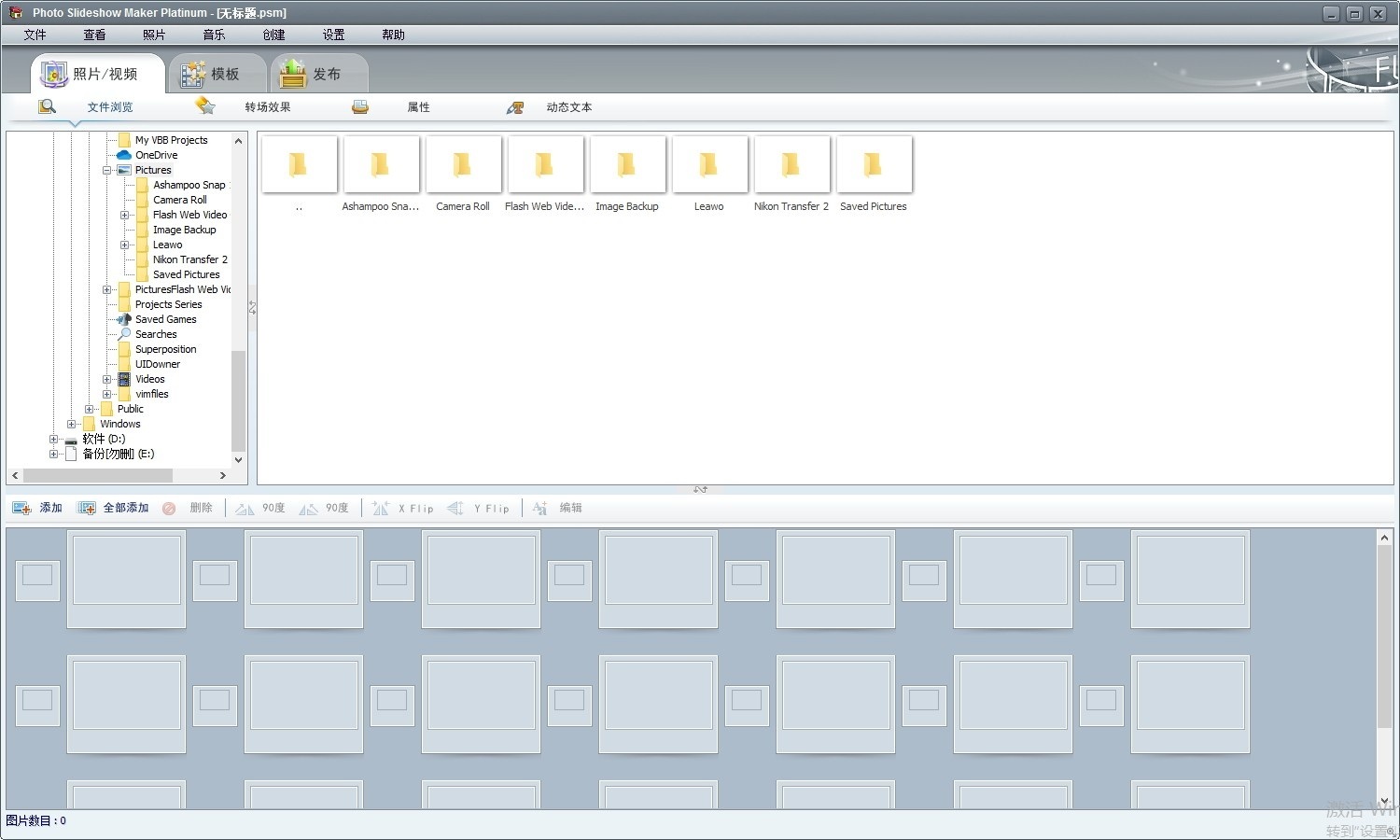This screenshot has height=840, width=1400.
Task: Click the 全部添加 add all button
Action: pos(113,508)
